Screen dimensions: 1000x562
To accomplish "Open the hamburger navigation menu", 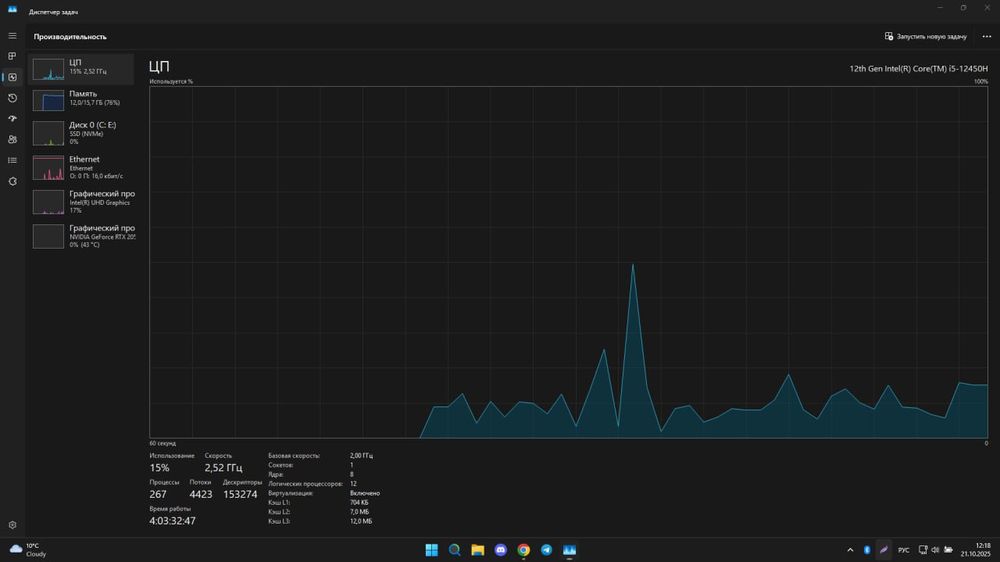I will (x=12, y=36).
